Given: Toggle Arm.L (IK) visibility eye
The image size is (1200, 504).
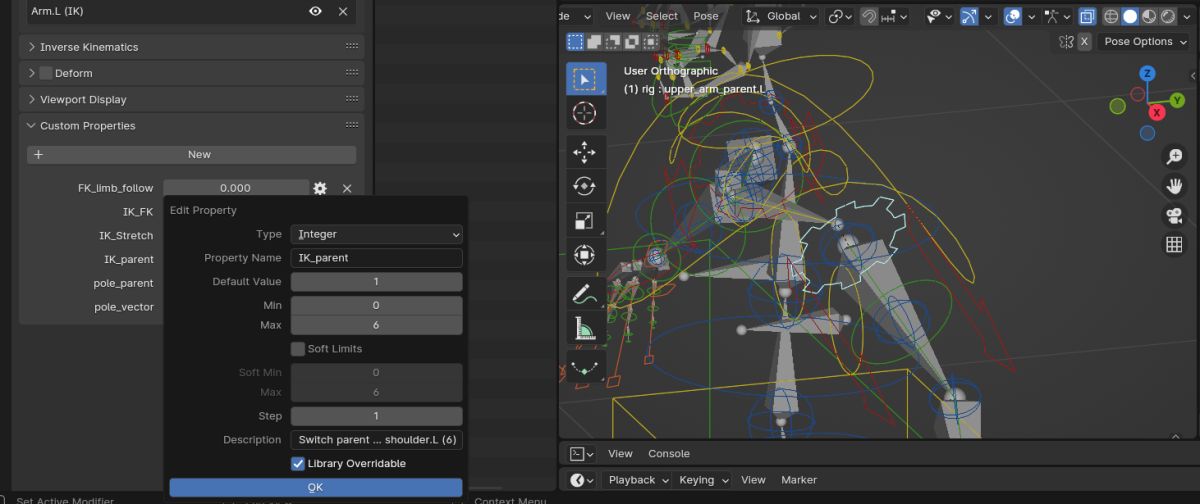Looking at the screenshot, I should pos(316,11).
